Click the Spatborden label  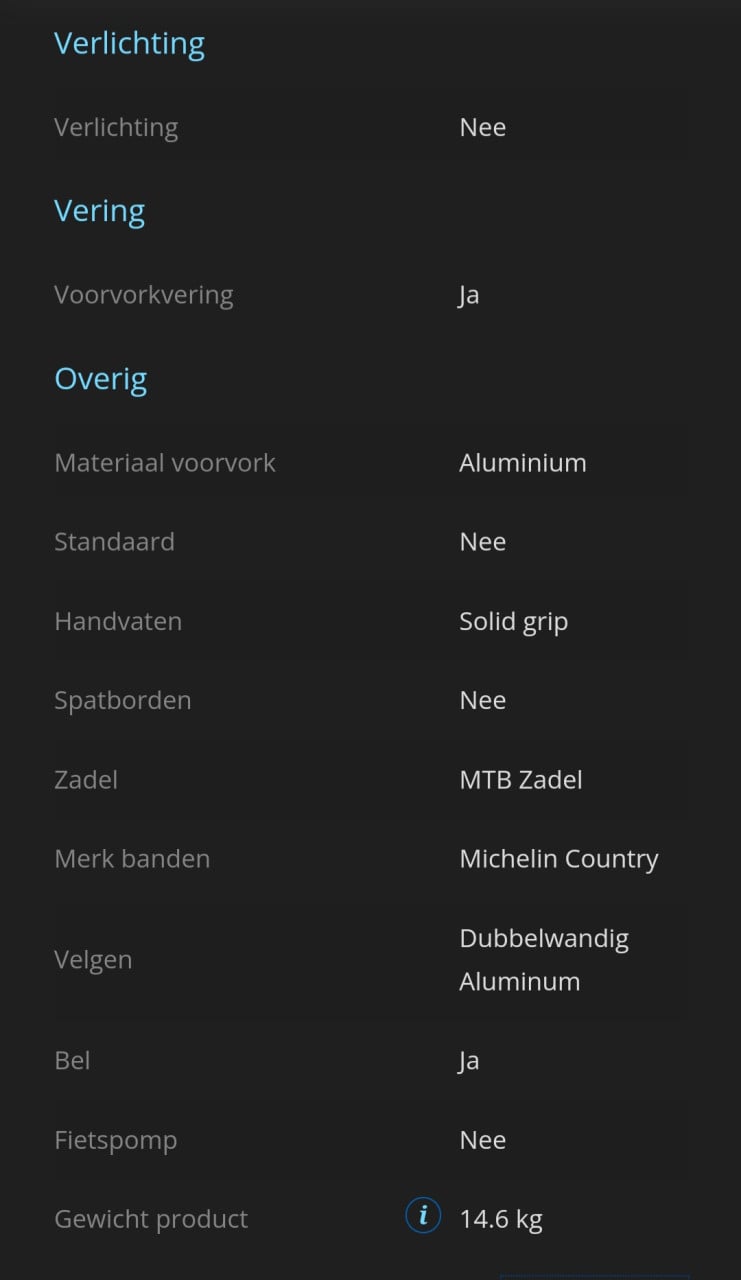pos(123,700)
